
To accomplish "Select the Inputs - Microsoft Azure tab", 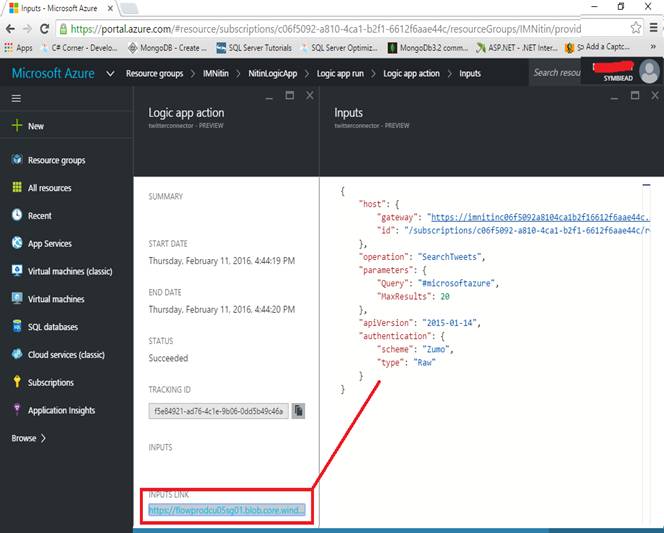I will tap(59, 8).
